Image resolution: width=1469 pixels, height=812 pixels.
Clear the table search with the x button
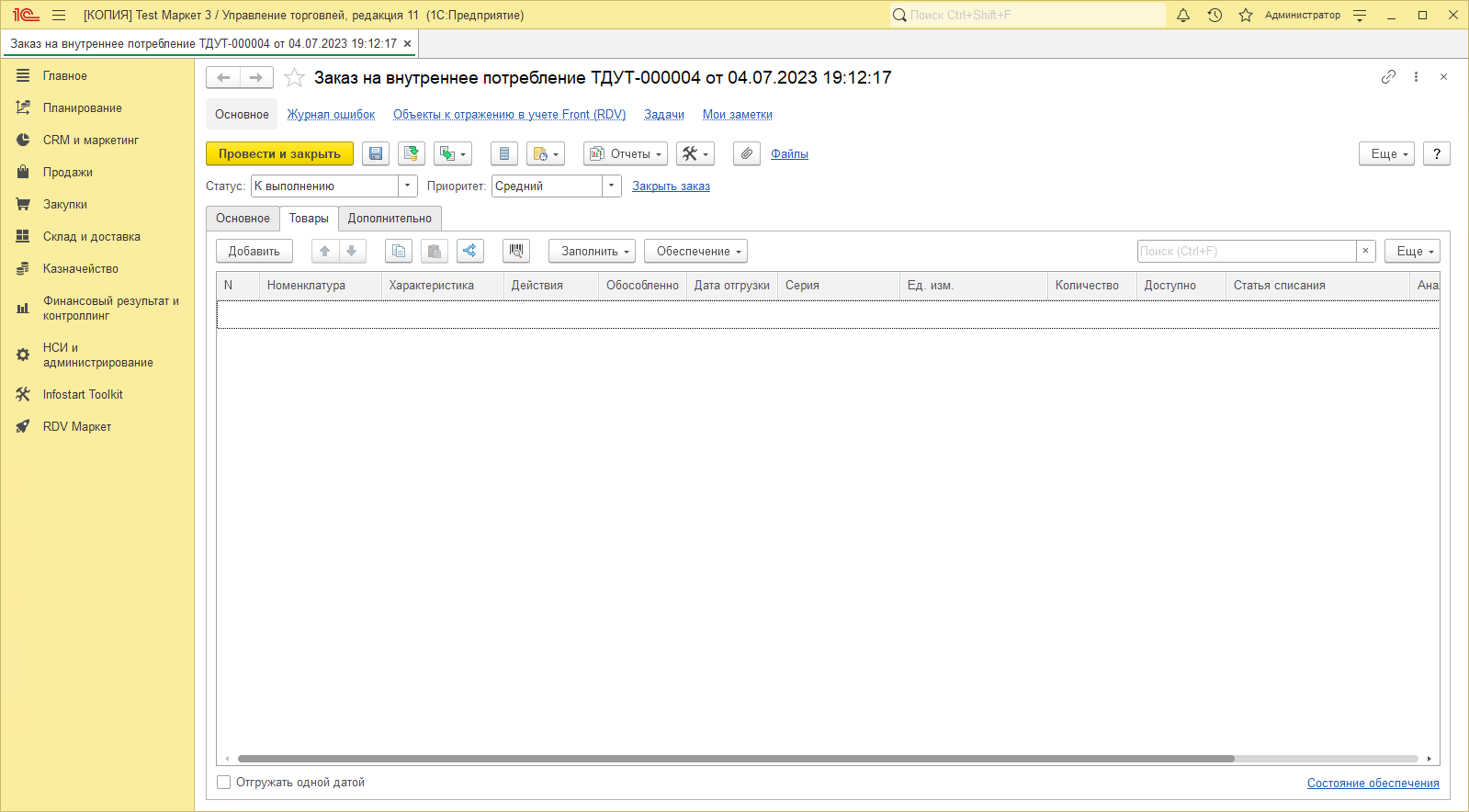click(1366, 251)
